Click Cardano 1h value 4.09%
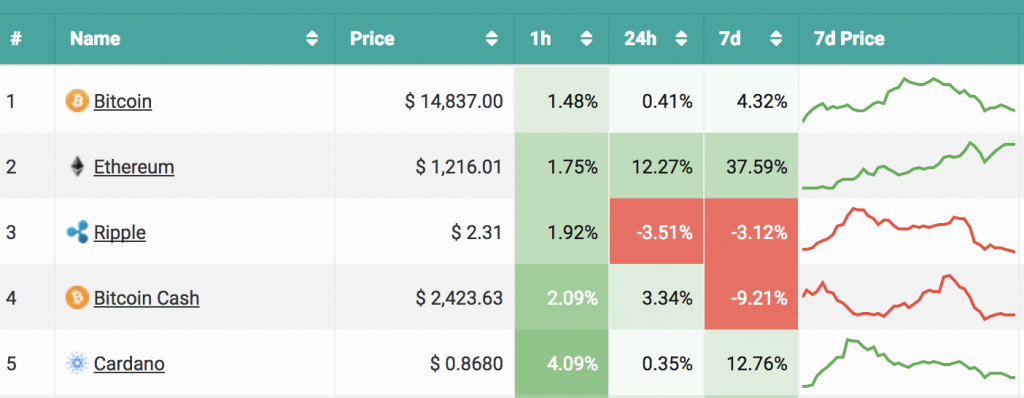This screenshot has height=398, width=1024. click(572, 363)
